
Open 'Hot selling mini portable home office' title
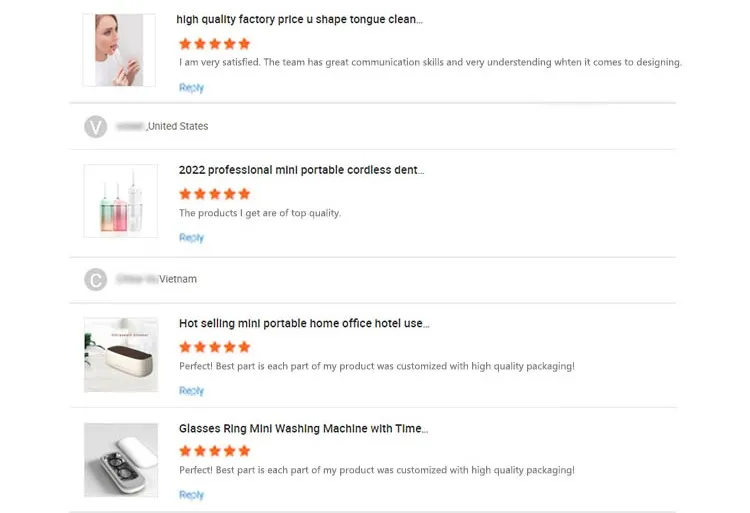(304, 324)
